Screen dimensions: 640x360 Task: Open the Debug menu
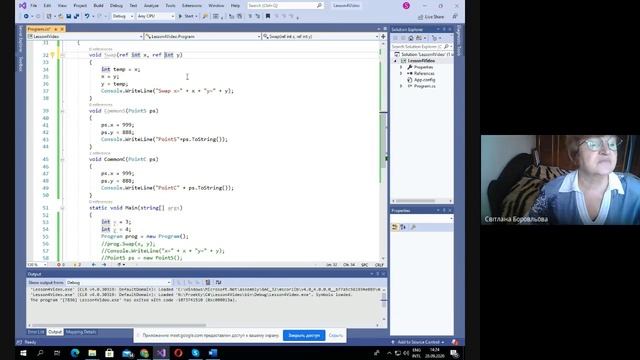tap(116, 6)
